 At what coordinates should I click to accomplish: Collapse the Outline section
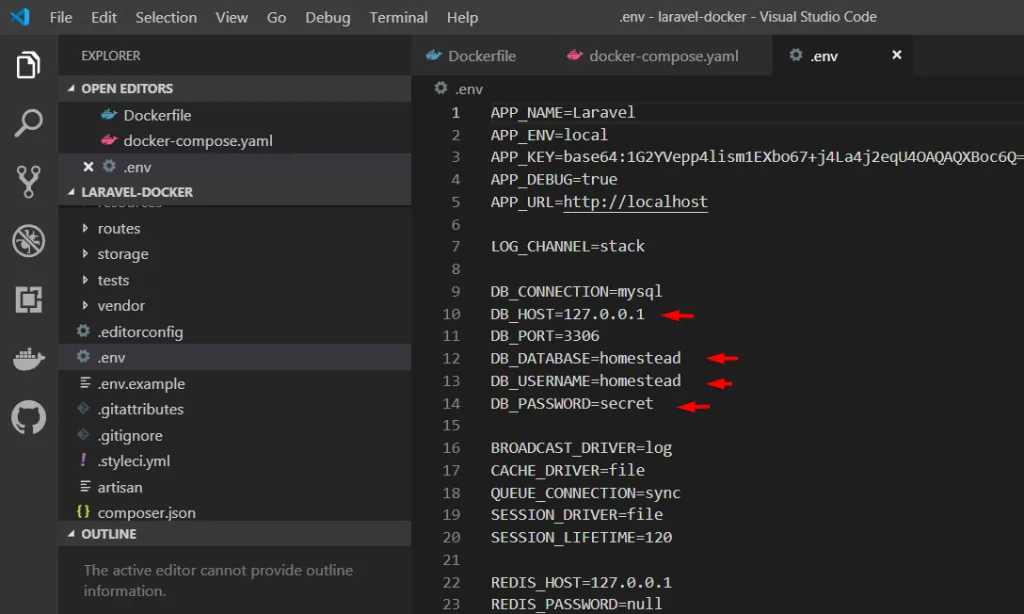(x=71, y=534)
